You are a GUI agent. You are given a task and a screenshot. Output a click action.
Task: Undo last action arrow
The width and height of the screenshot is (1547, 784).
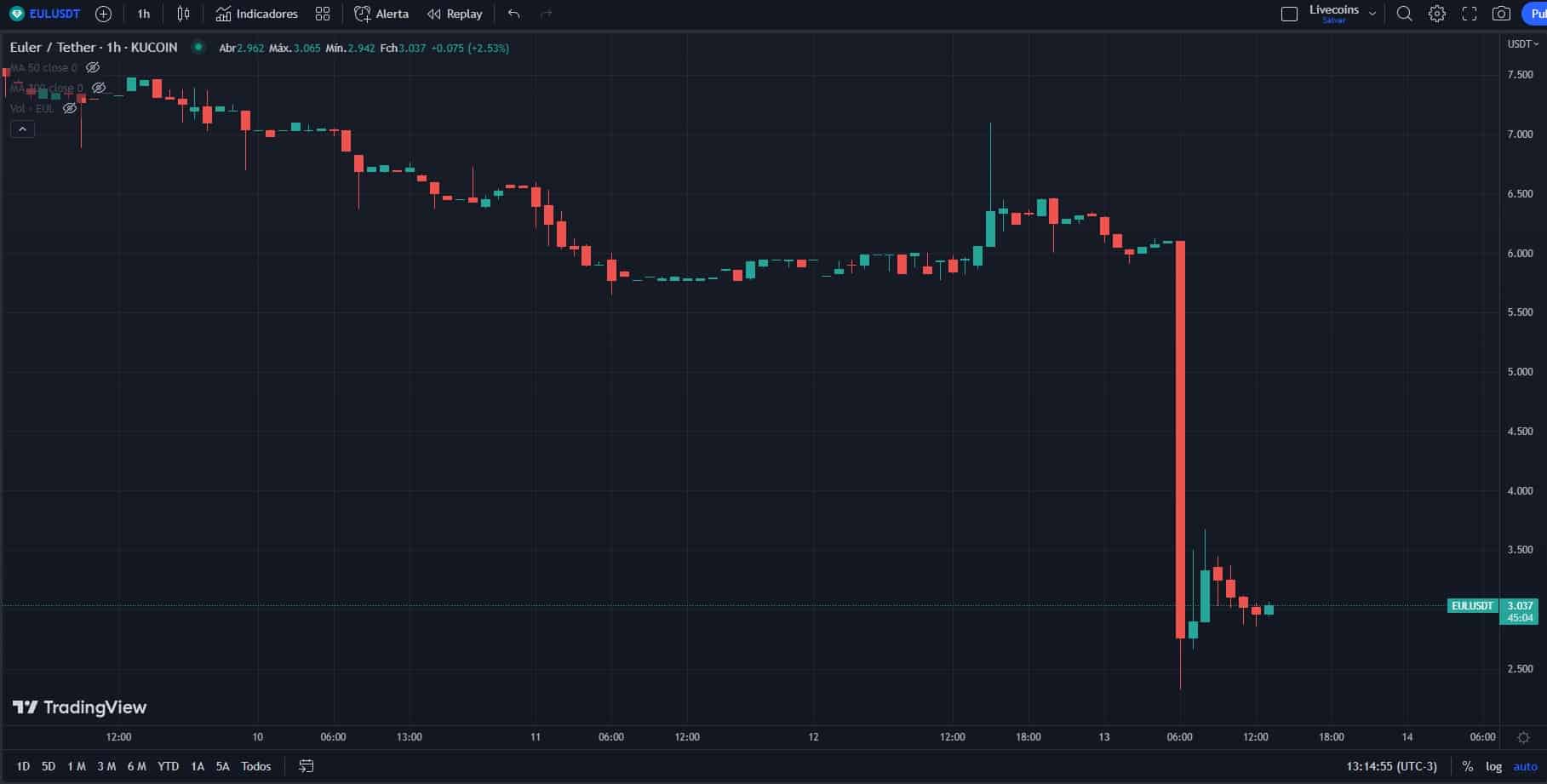pyautogui.click(x=513, y=14)
